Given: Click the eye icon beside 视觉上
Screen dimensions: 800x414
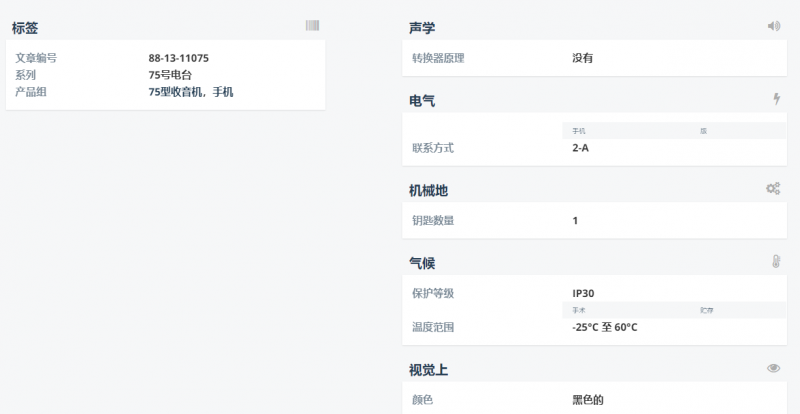Looking at the screenshot, I should coord(773,368).
